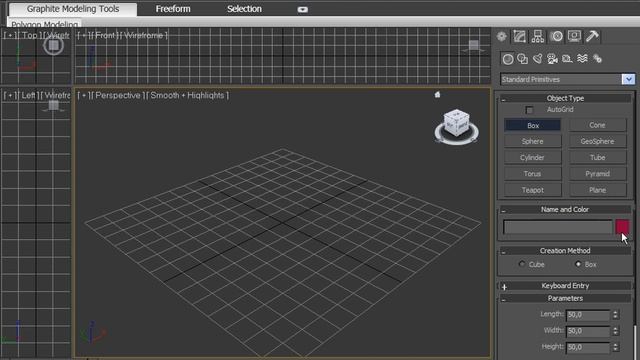This screenshot has height=360, width=640.
Task: Click the Length value field
Action: pos(588,315)
